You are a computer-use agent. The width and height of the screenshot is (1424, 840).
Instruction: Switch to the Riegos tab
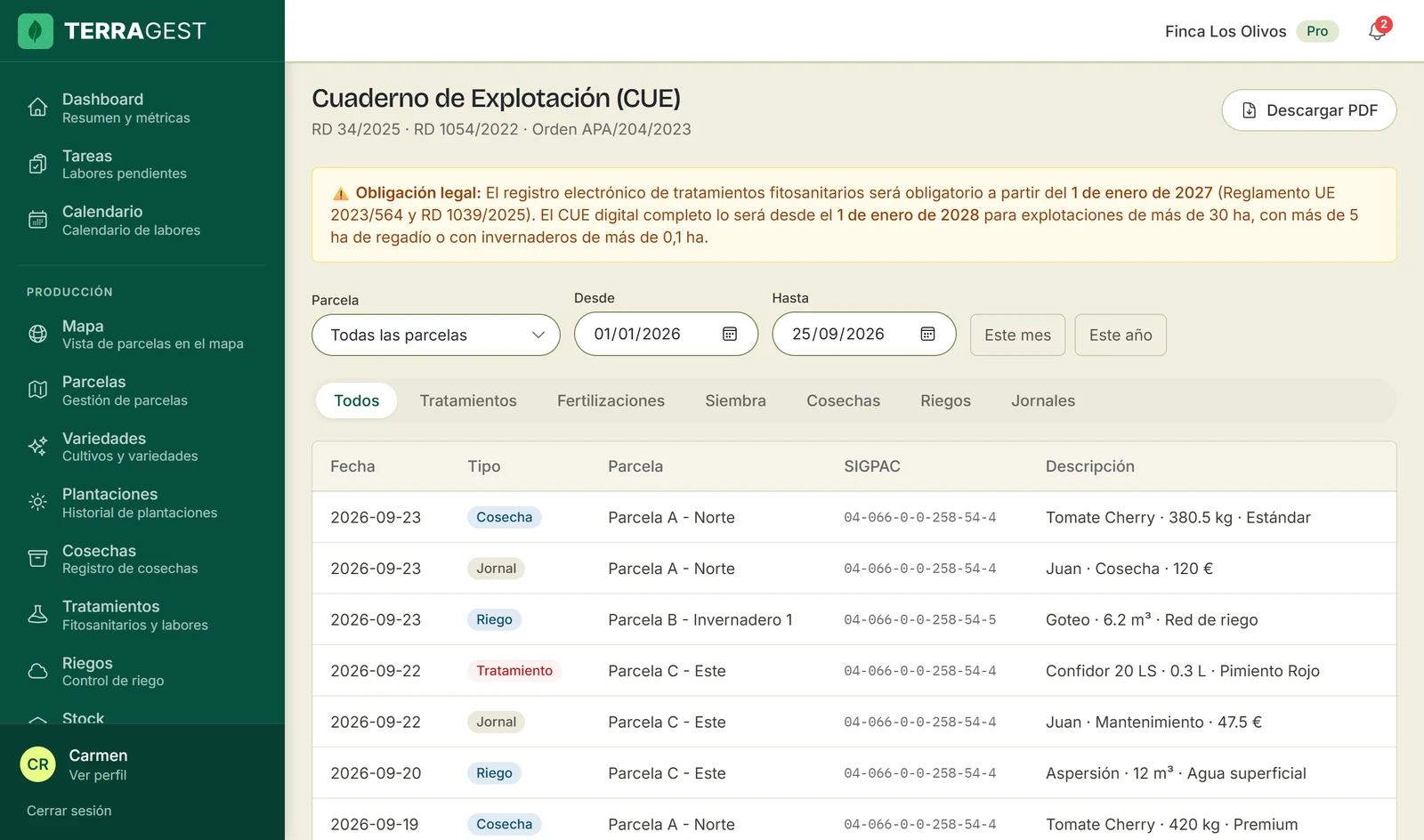(x=945, y=400)
